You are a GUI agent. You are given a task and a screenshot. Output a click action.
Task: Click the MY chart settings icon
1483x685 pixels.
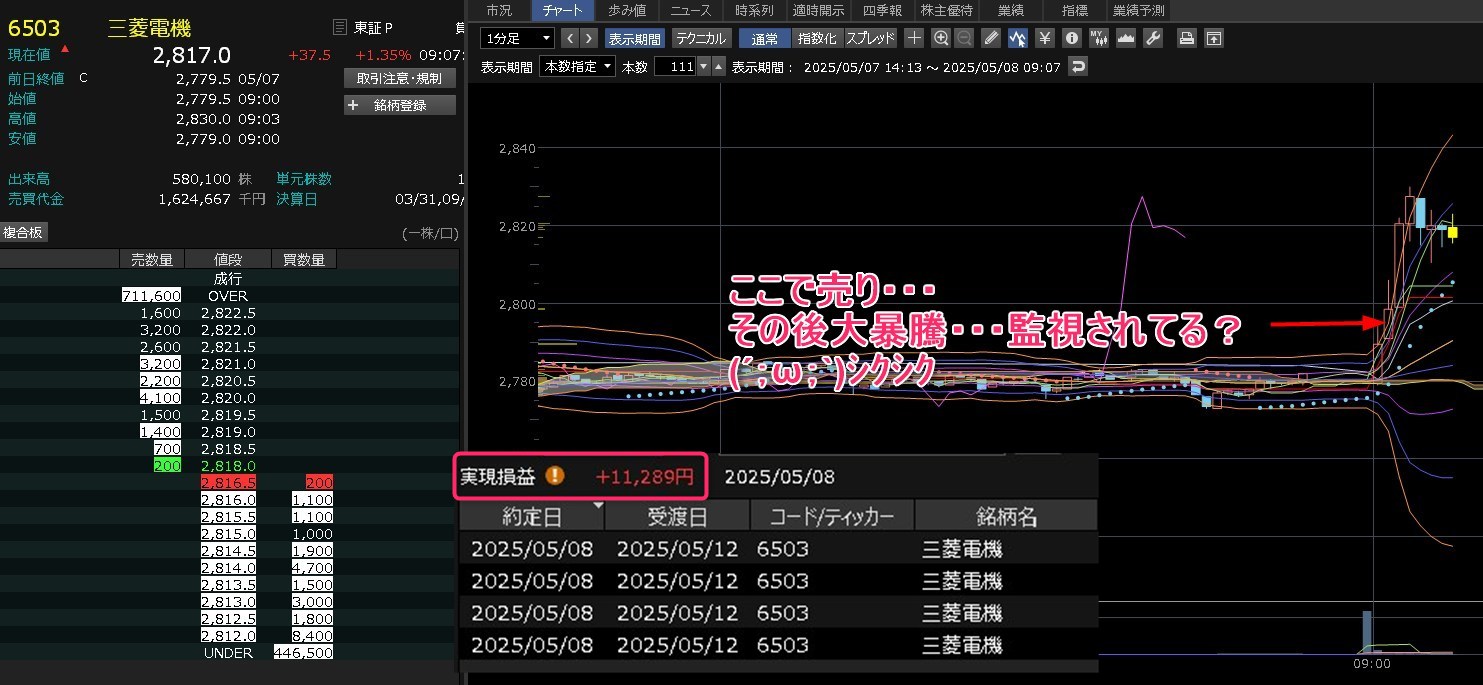click(1099, 38)
